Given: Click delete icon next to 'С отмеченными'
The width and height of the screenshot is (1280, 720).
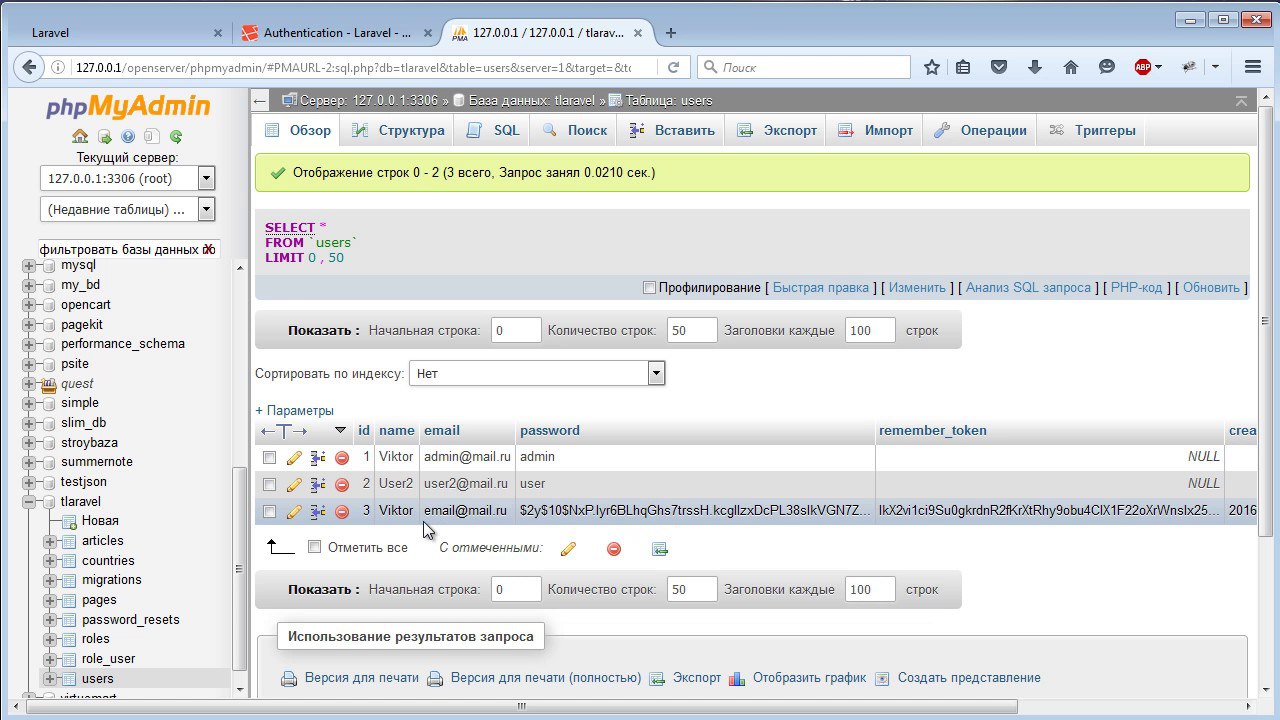Looking at the screenshot, I should 614,548.
